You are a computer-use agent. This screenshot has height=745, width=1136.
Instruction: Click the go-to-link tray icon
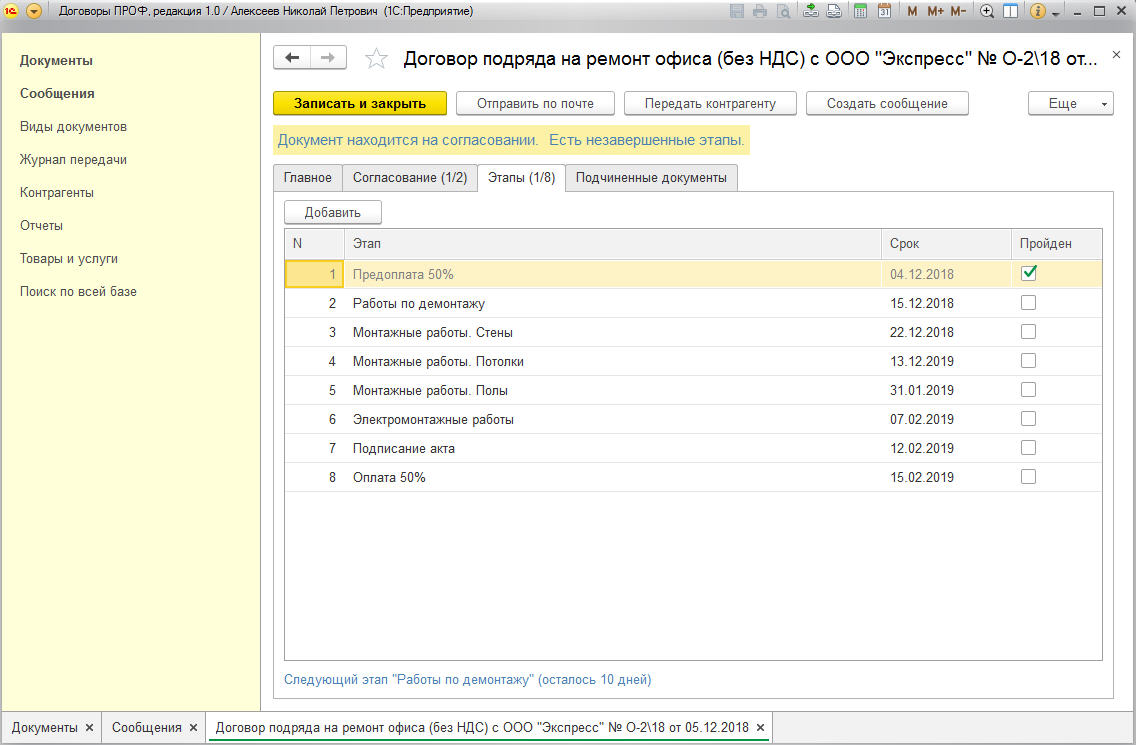click(834, 11)
